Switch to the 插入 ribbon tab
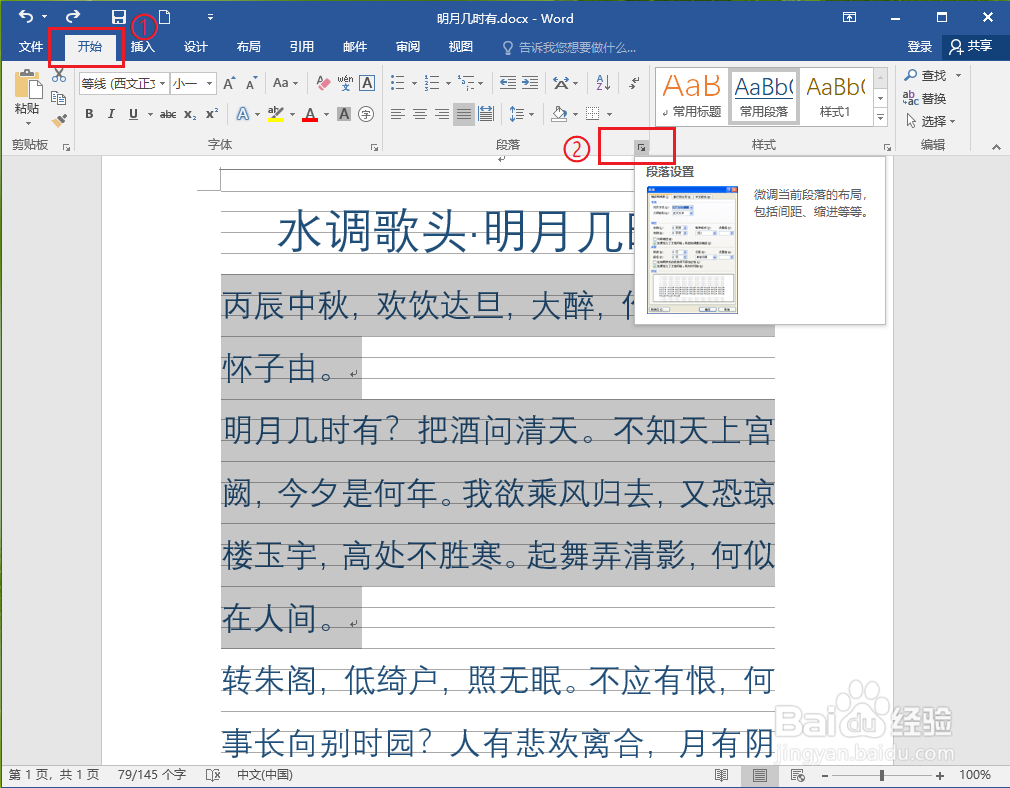Screen dimensions: 1010x788 pos(143,46)
